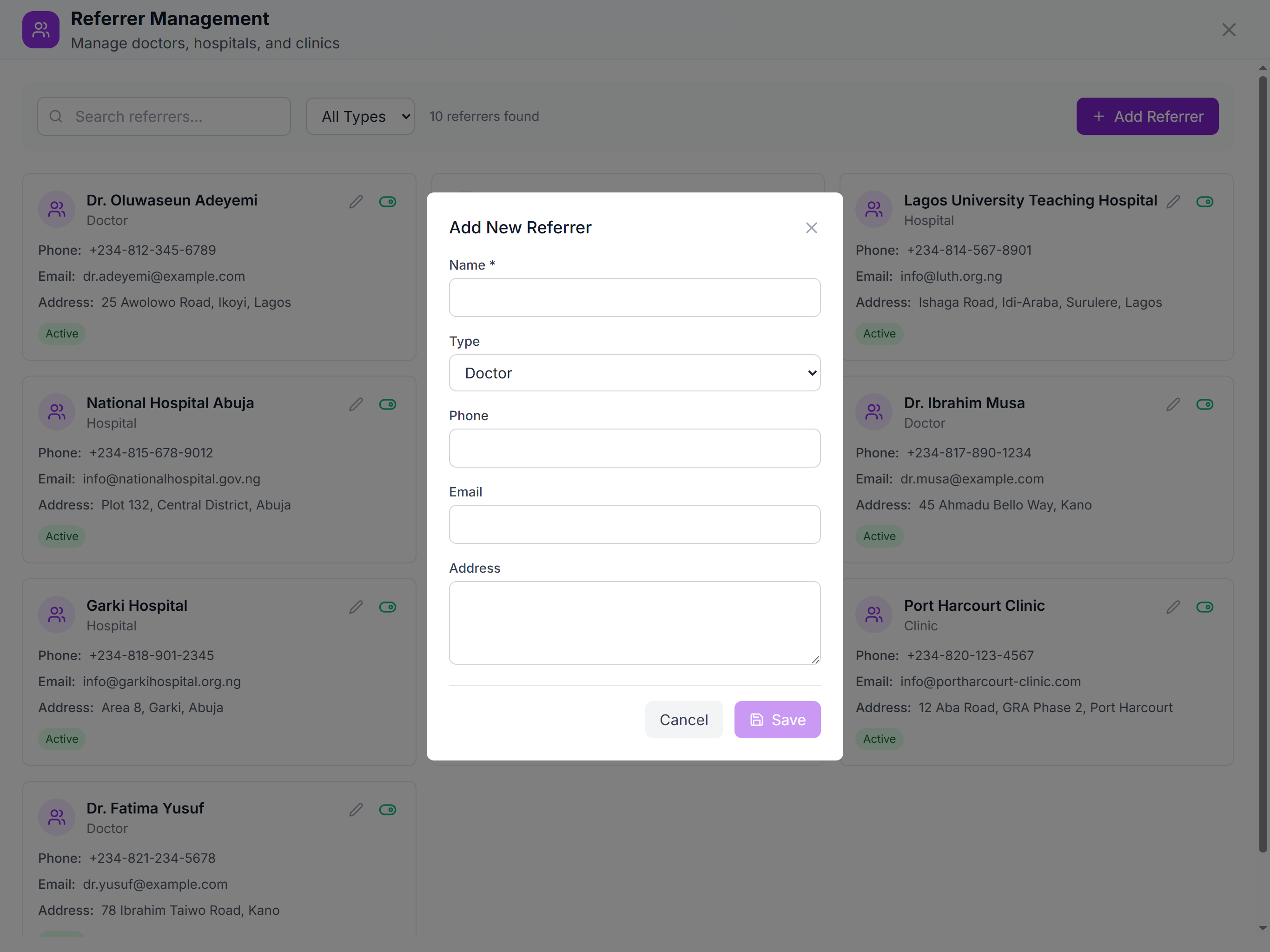This screenshot has height=952, width=1270.
Task: Click the Search referrers field
Action: 172,117
